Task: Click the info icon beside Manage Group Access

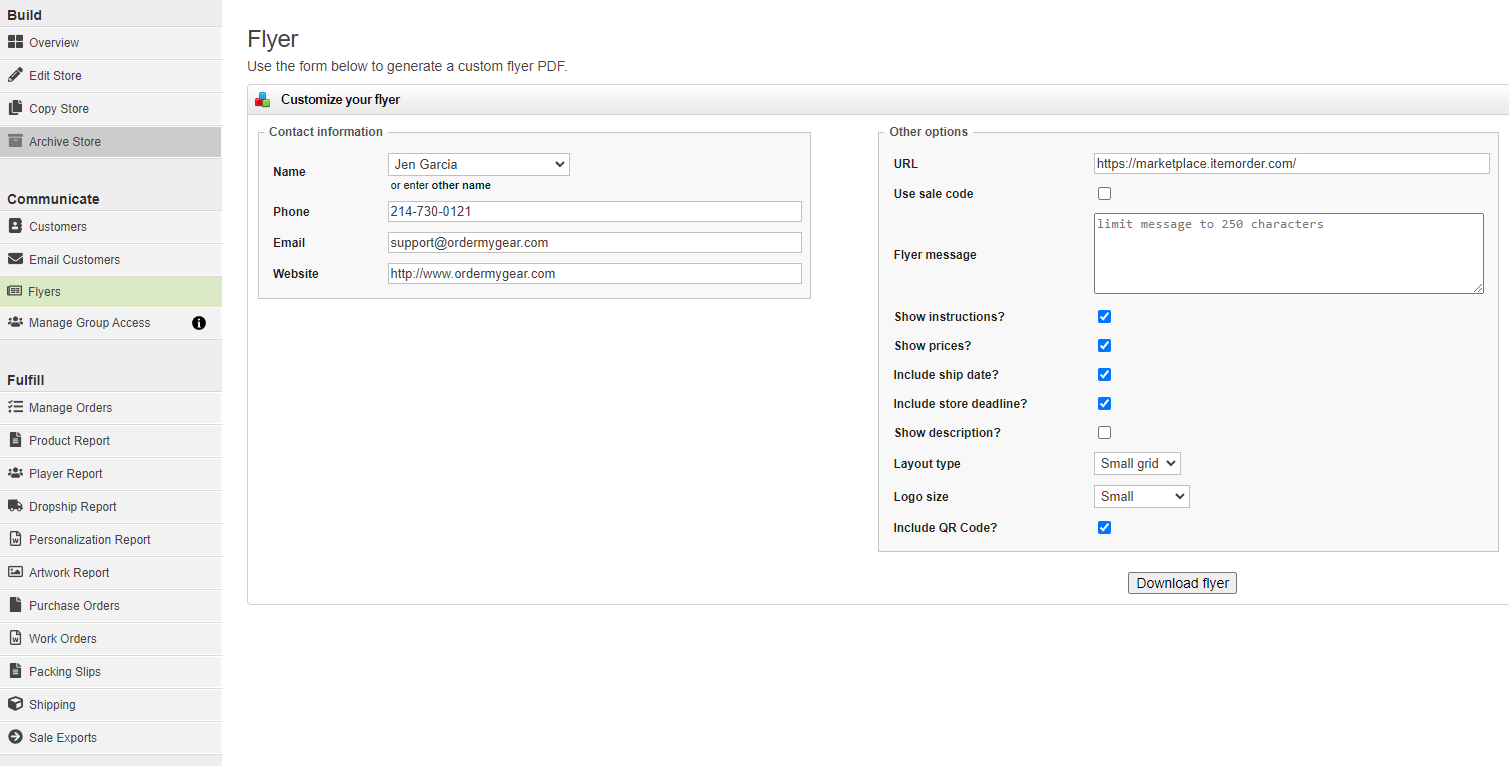Action: pyautogui.click(x=199, y=323)
